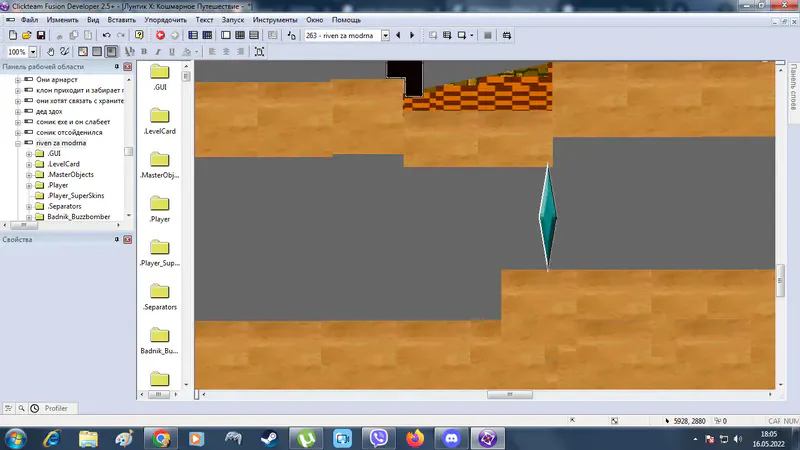The width and height of the screenshot is (800, 450).
Task: Click the red run/stop application icon
Action: tap(160, 35)
